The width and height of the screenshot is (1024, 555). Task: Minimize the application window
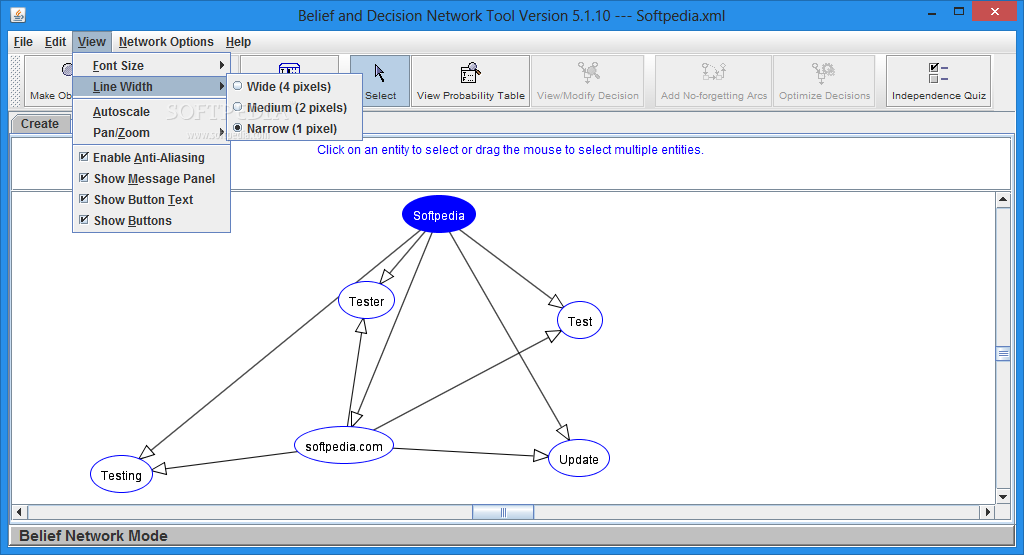coord(932,12)
